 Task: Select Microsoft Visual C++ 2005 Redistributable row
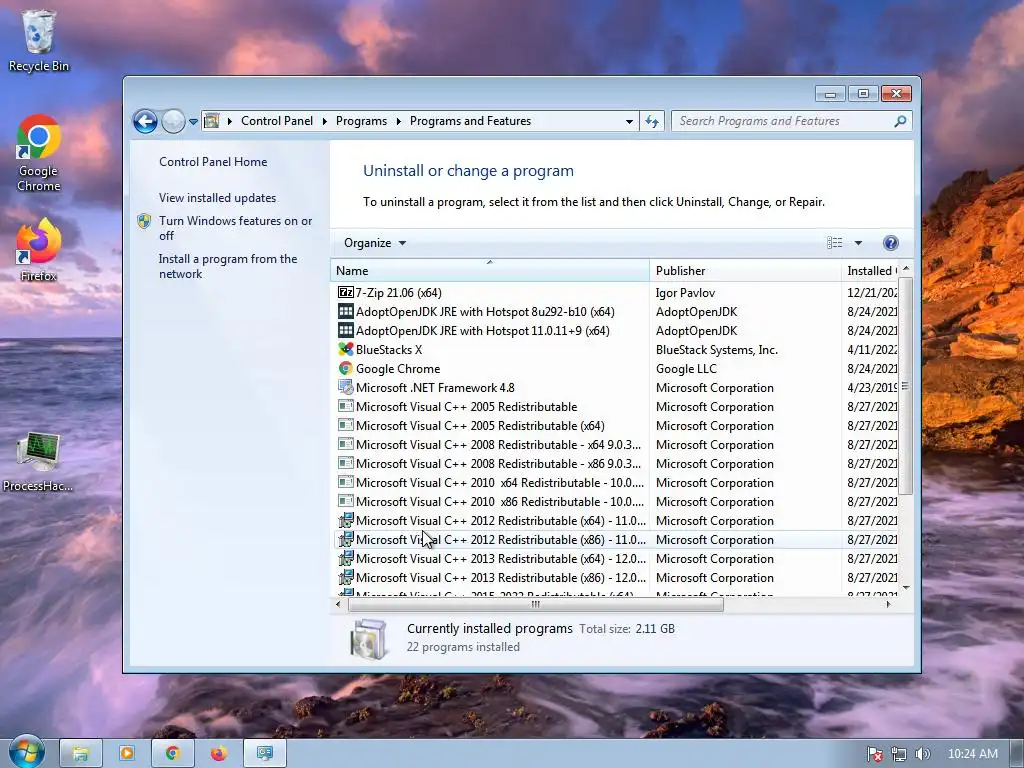click(x=617, y=406)
